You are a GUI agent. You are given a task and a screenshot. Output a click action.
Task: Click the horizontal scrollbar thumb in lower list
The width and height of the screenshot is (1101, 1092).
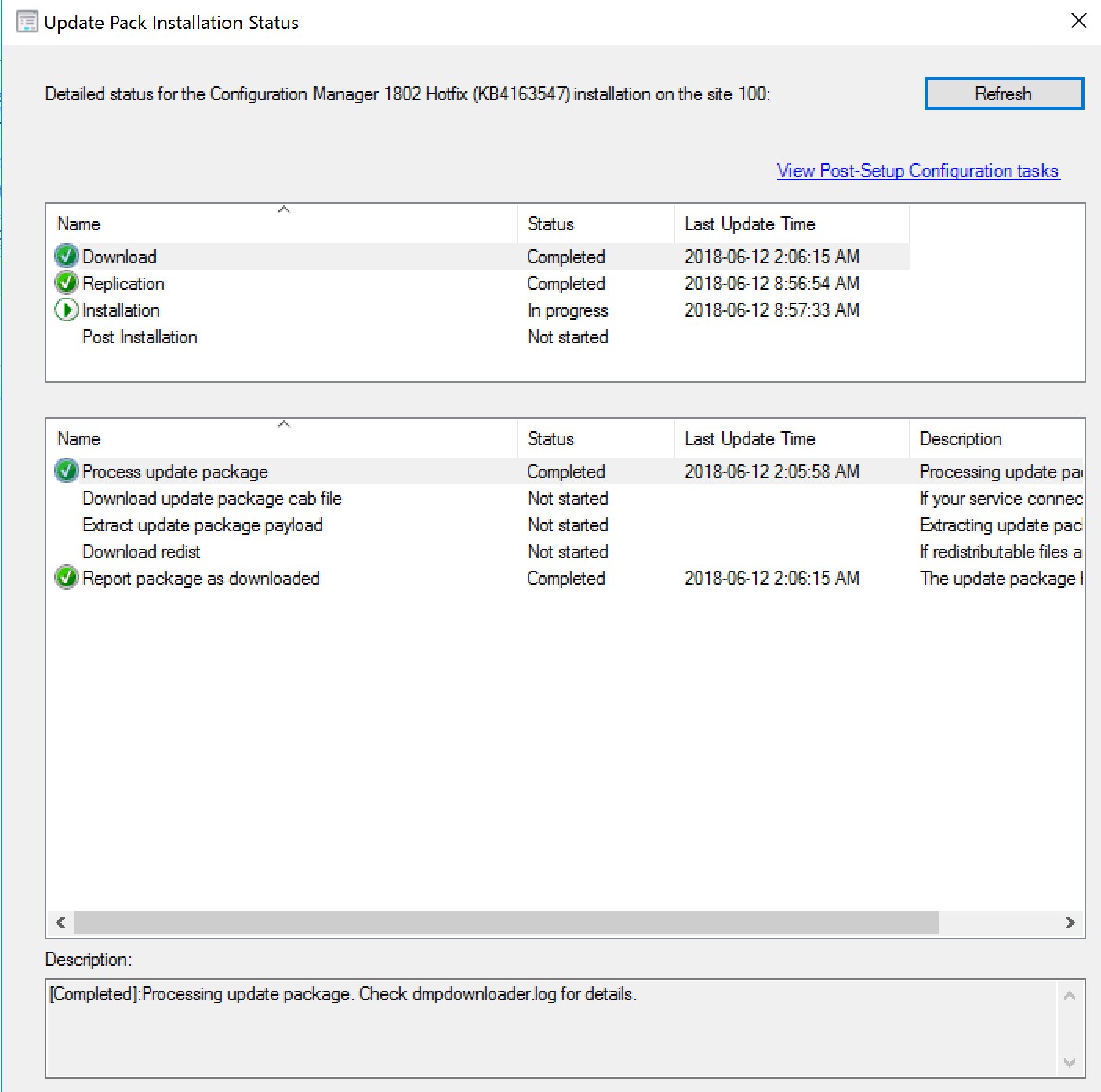(x=507, y=923)
